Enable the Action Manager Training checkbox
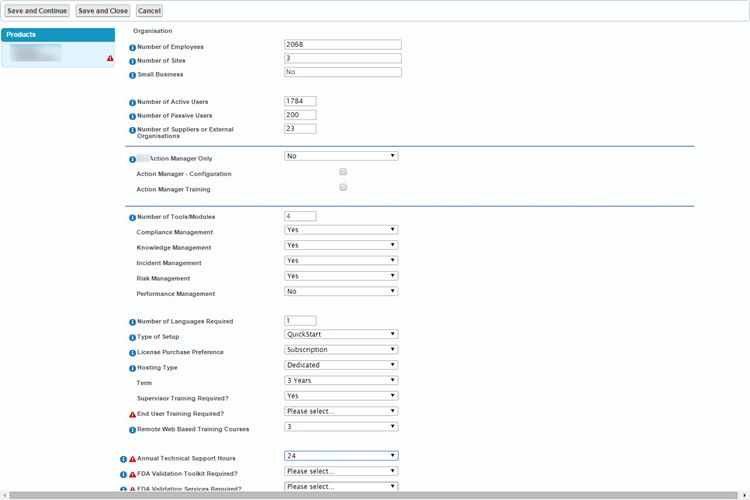750x500 pixels. 343,187
